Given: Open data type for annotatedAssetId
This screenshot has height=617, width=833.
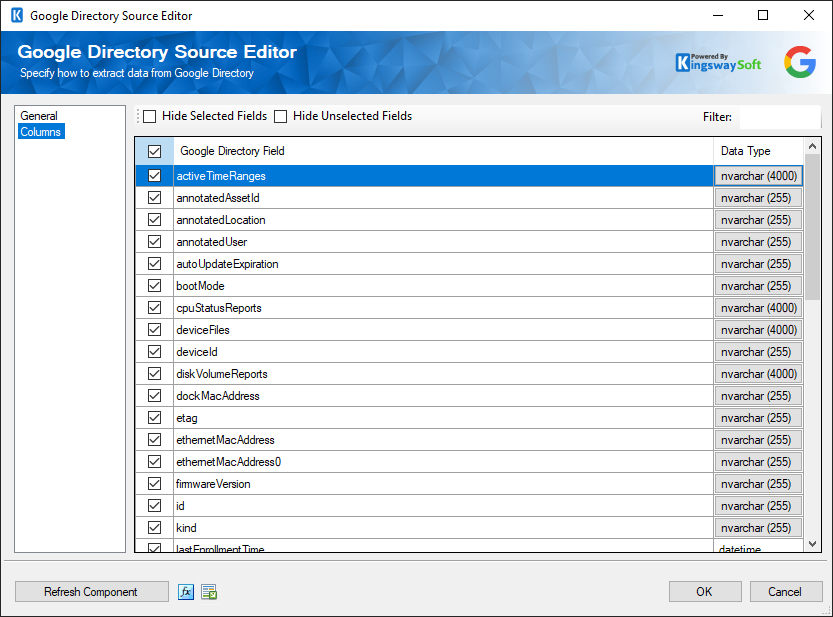Looking at the screenshot, I should [x=758, y=198].
